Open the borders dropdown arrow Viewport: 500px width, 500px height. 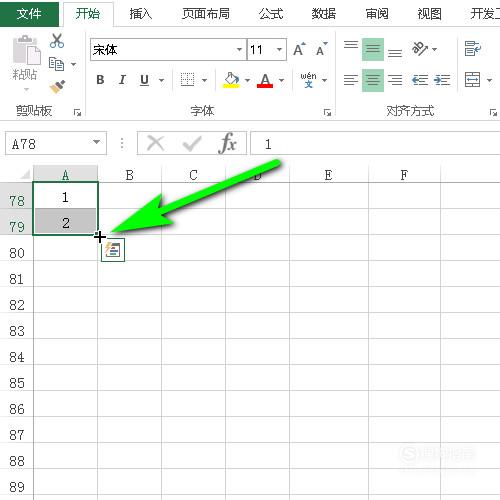(x=204, y=80)
